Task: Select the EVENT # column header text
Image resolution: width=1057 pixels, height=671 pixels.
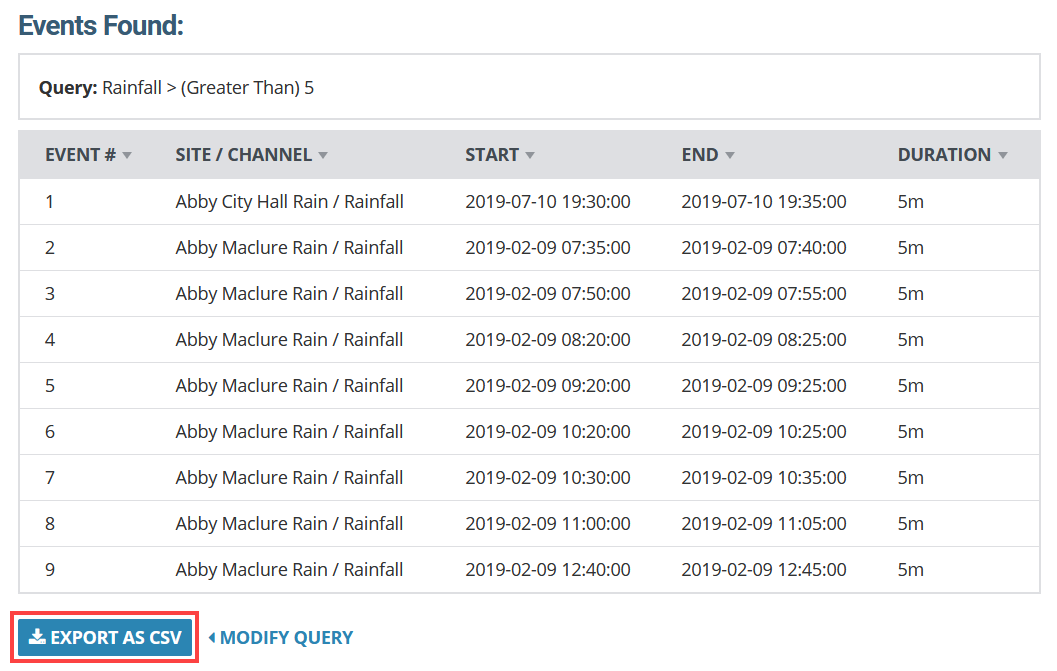Action: point(80,155)
